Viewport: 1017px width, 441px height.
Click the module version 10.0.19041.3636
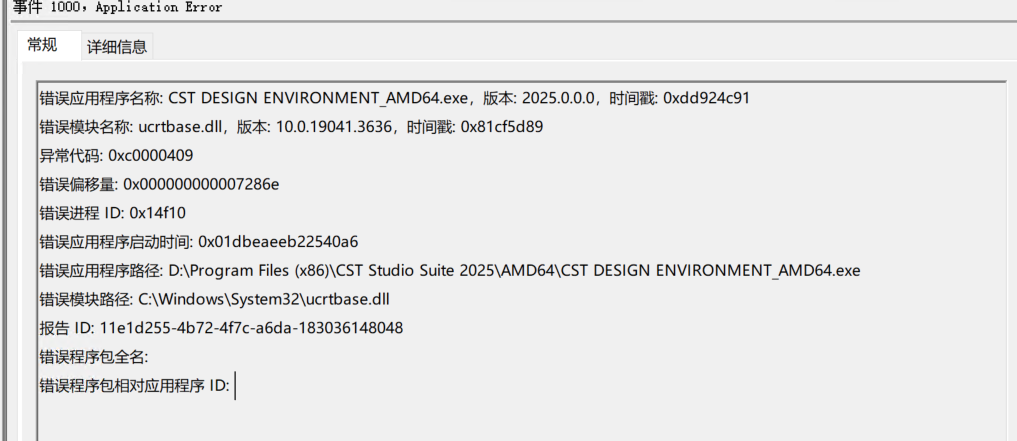[x=334, y=127]
